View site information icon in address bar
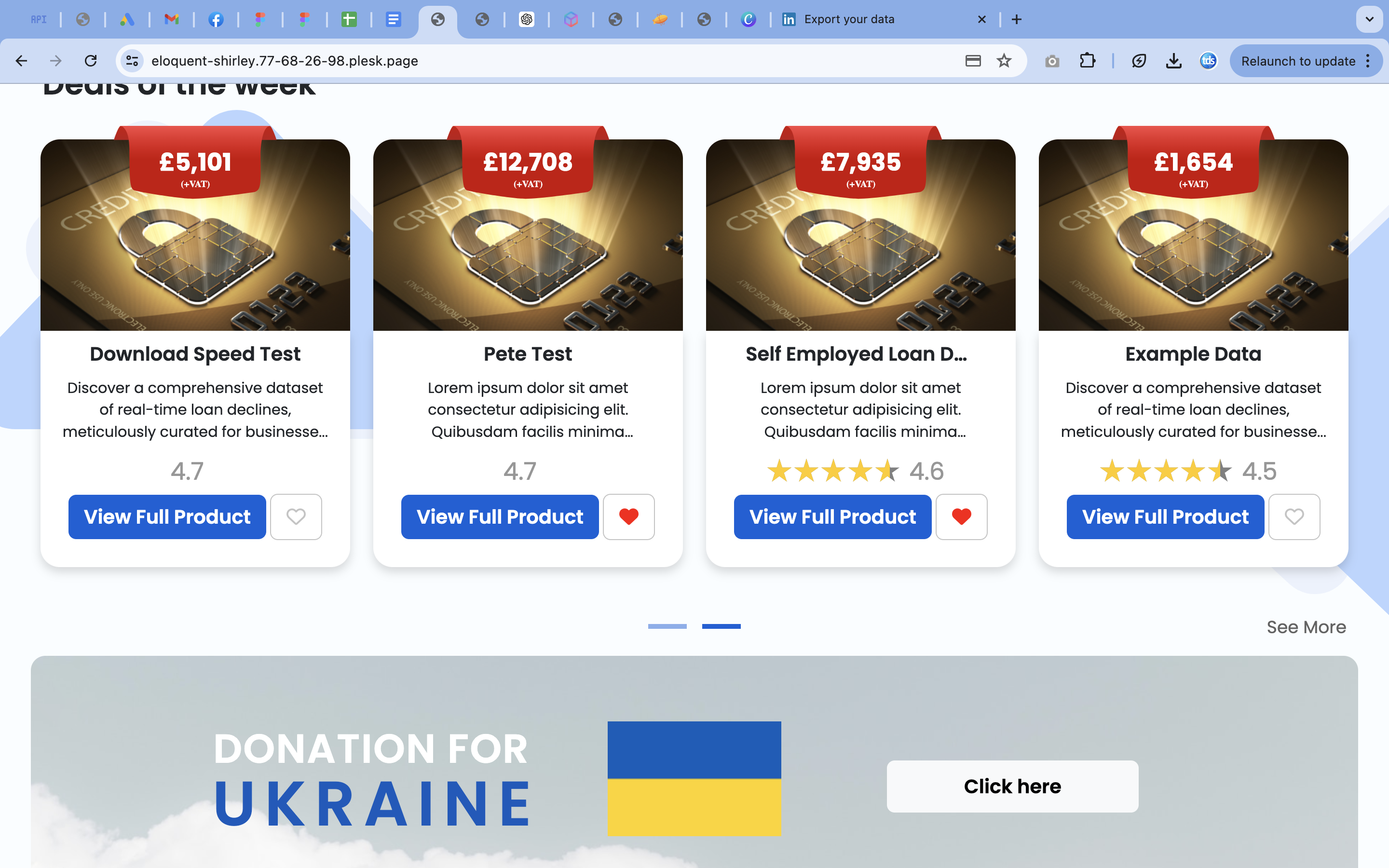The height and width of the screenshot is (868, 1389). point(132,61)
